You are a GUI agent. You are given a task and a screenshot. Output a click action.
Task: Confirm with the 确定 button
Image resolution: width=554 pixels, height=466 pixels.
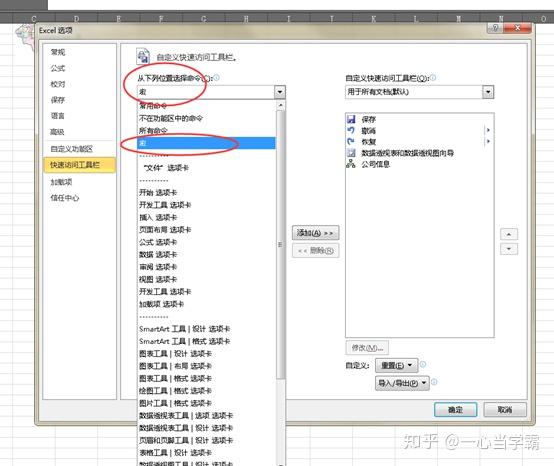[455, 410]
